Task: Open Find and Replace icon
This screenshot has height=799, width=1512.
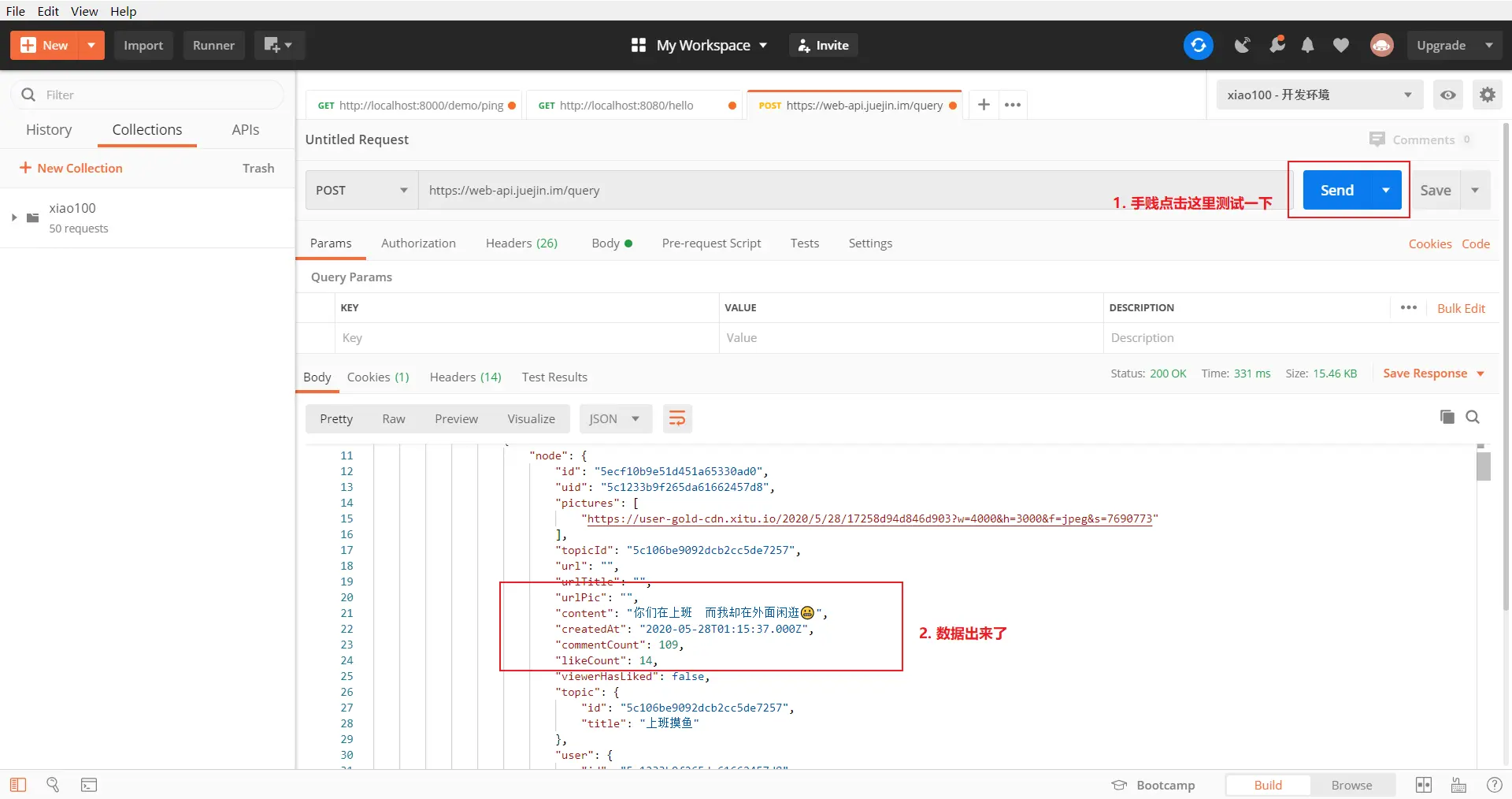Action: (53, 785)
